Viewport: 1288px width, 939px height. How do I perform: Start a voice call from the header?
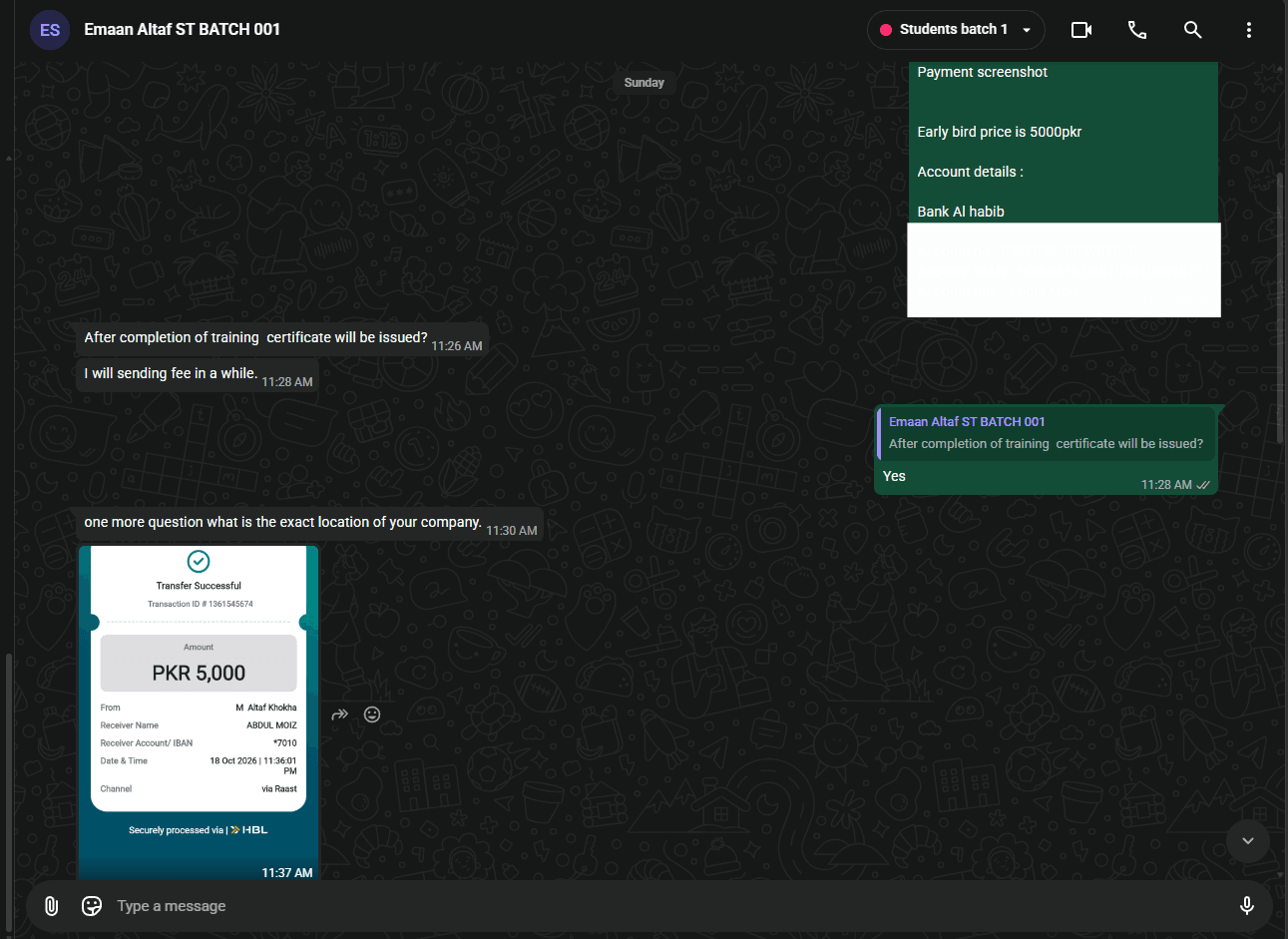click(1137, 30)
